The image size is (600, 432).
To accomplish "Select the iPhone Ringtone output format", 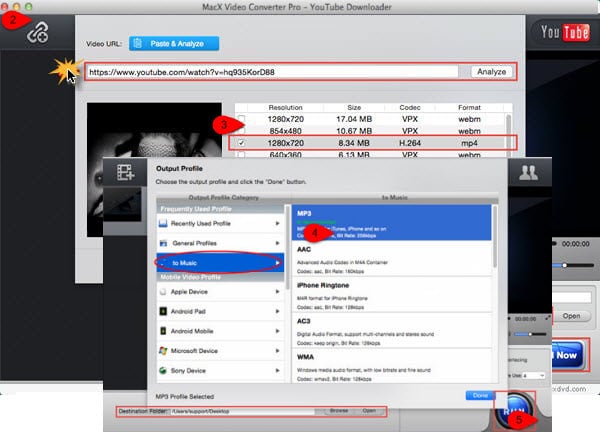I will [391, 295].
